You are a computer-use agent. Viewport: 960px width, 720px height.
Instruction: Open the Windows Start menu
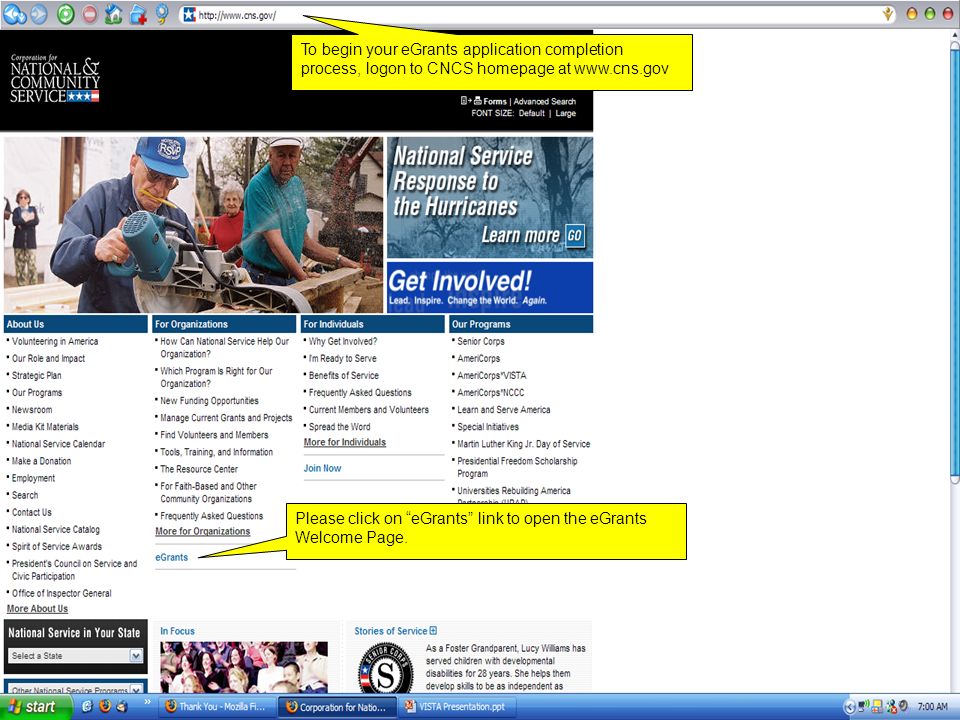click(36, 707)
